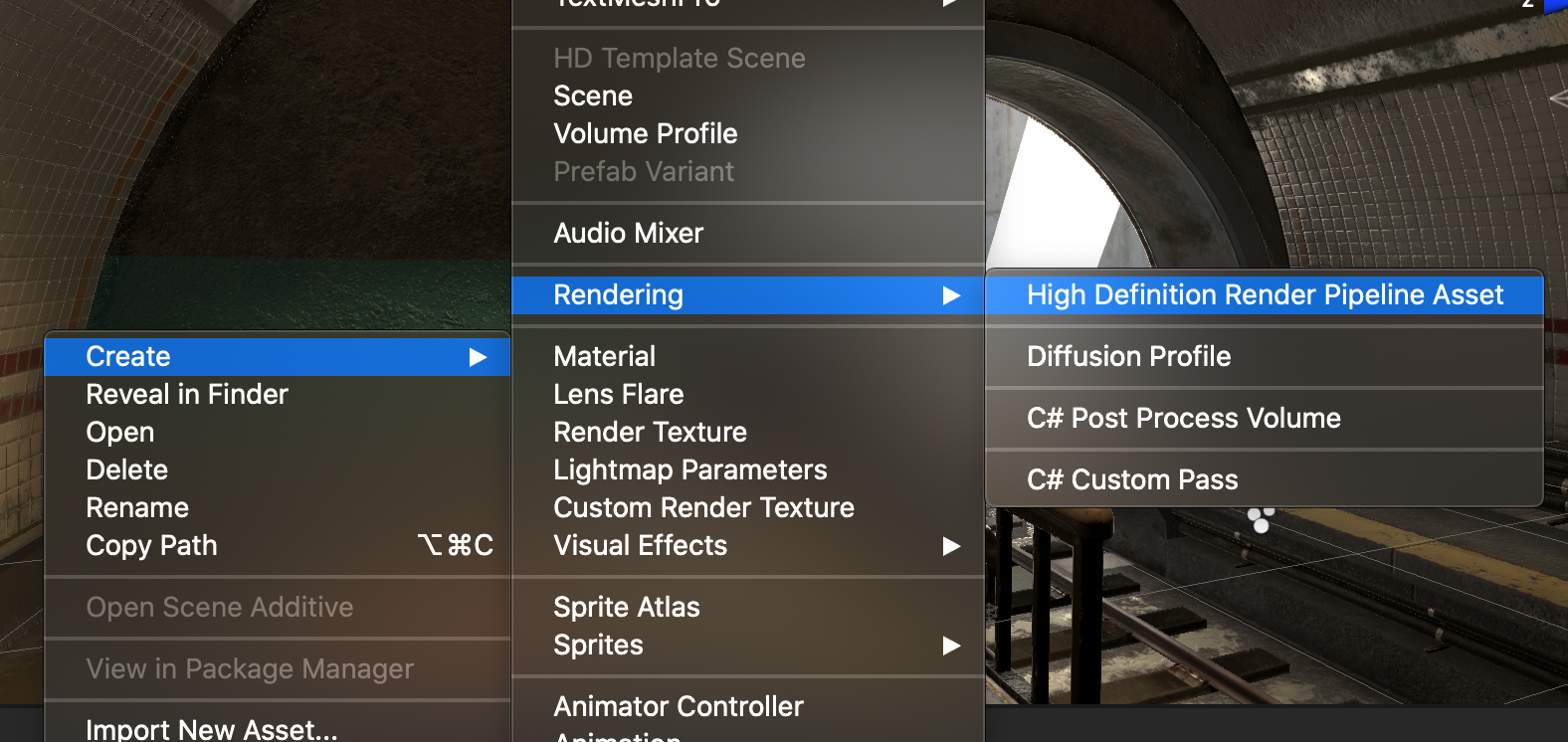Expand the Sprites submenu
1568x742 pixels.
tap(951, 646)
